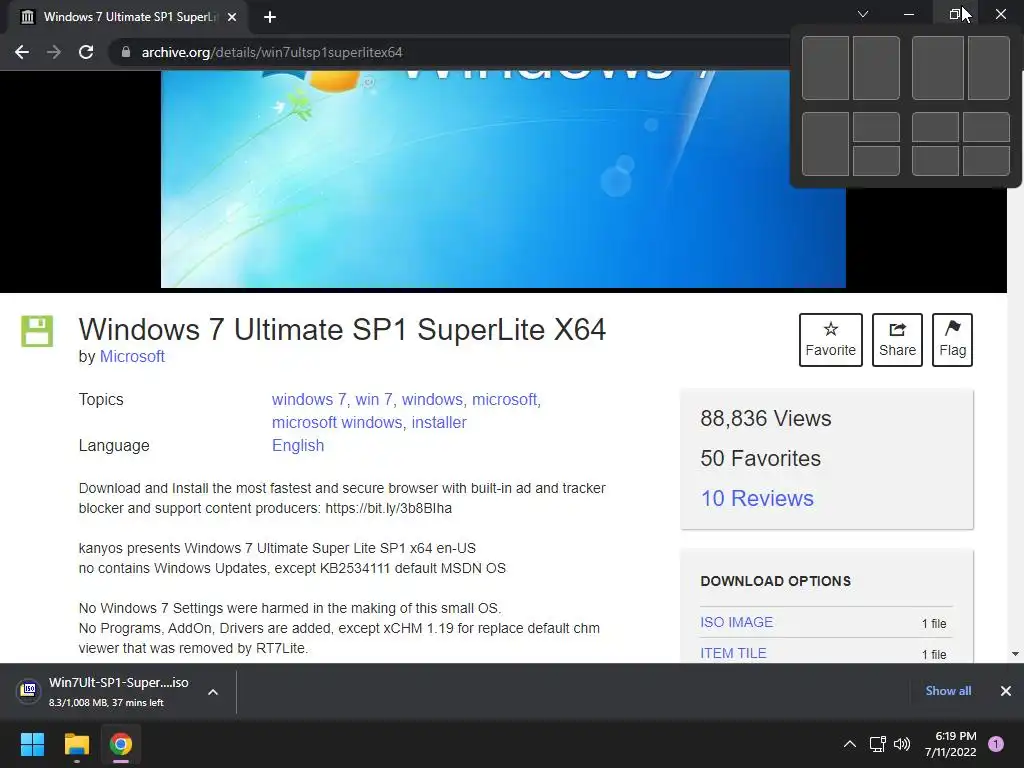1024x768 pixels.
Task: Open the 'windows 7' topic link
Action: pos(308,400)
